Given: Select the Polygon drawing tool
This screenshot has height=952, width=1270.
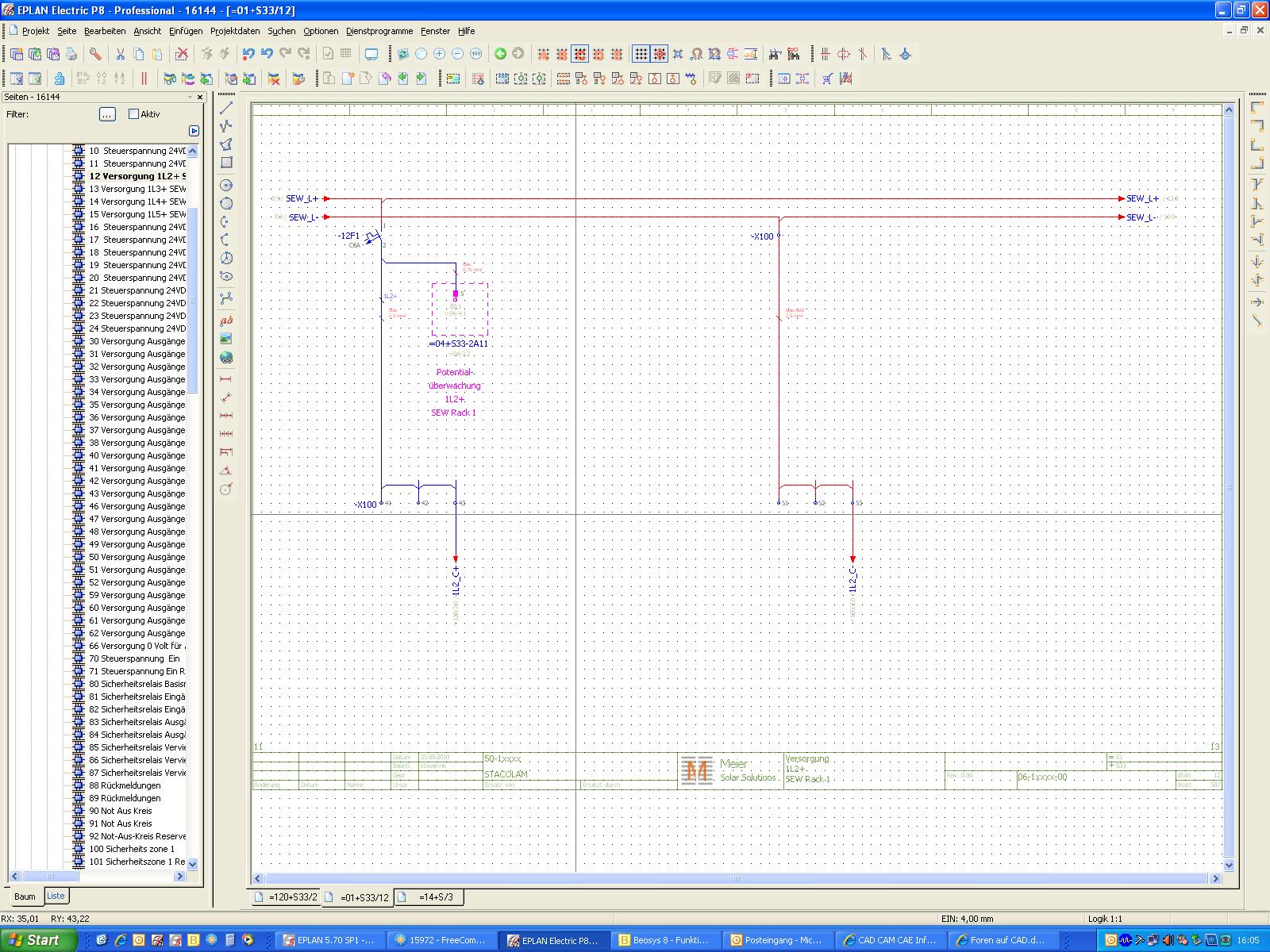Looking at the screenshot, I should pyautogui.click(x=226, y=144).
